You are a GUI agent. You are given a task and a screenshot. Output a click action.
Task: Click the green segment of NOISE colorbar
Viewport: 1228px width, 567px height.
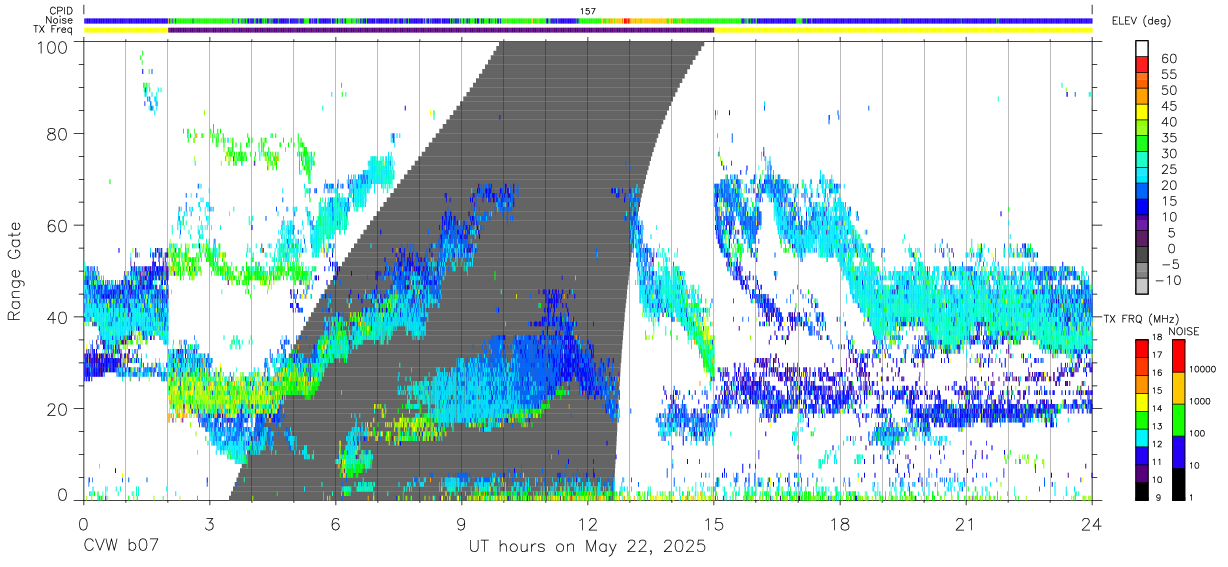[1179, 418]
